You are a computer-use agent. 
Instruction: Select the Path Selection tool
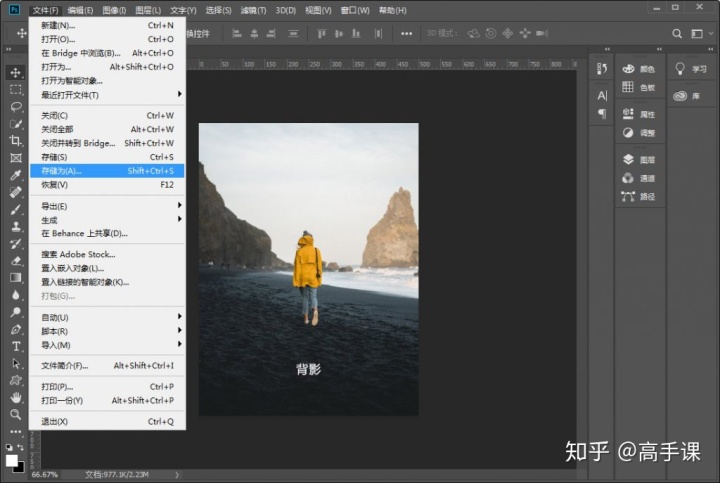coord(16,363)
